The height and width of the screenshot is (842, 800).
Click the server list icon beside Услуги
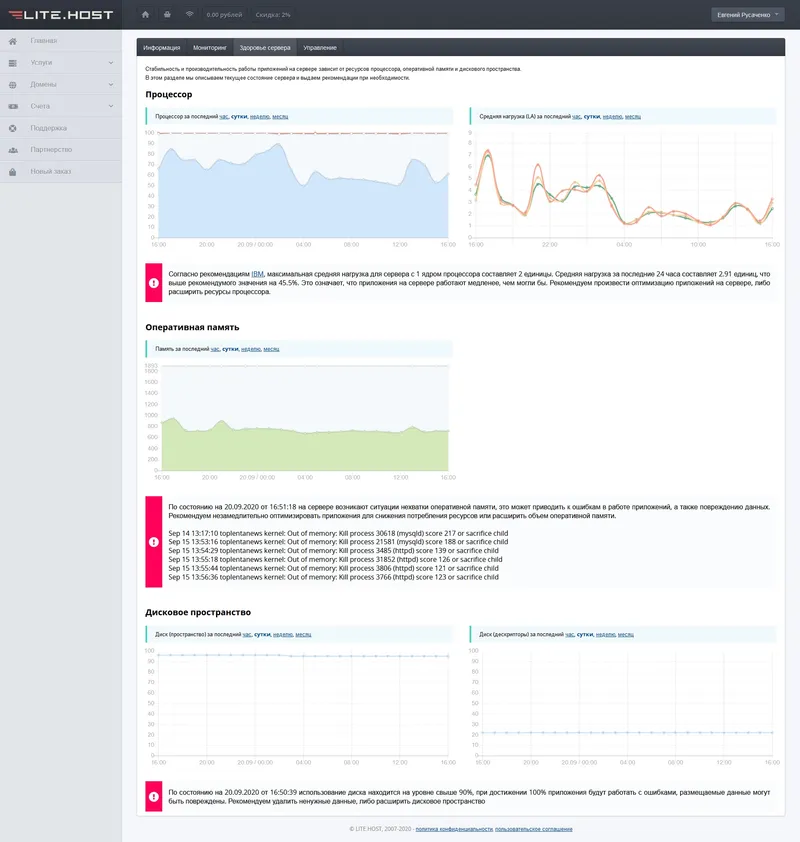pyautogui.click(x=13, y=63)
